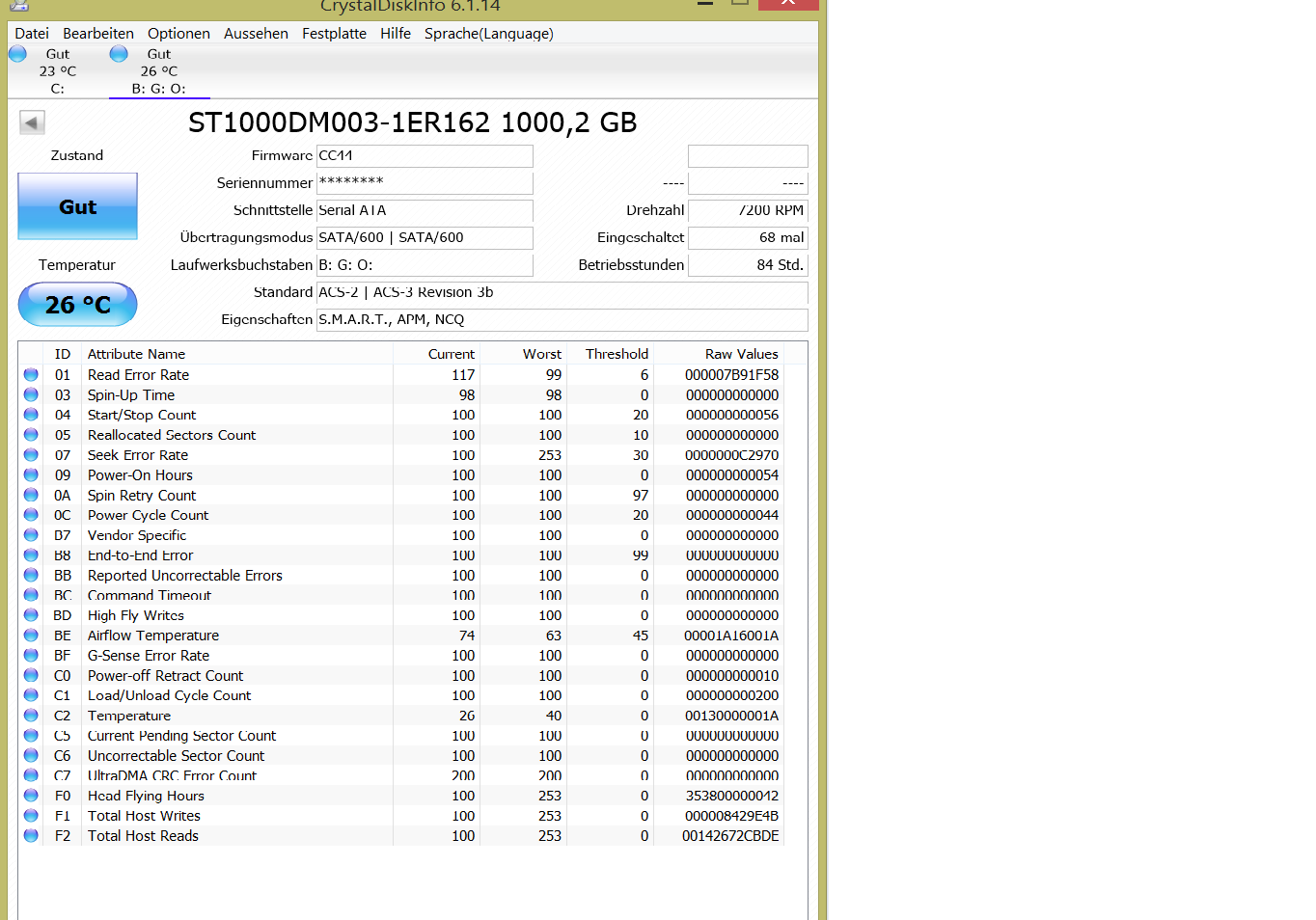The image size is (1316, 920).
Task: Open the Sprache(Language) menu
Action: point(489,34)
